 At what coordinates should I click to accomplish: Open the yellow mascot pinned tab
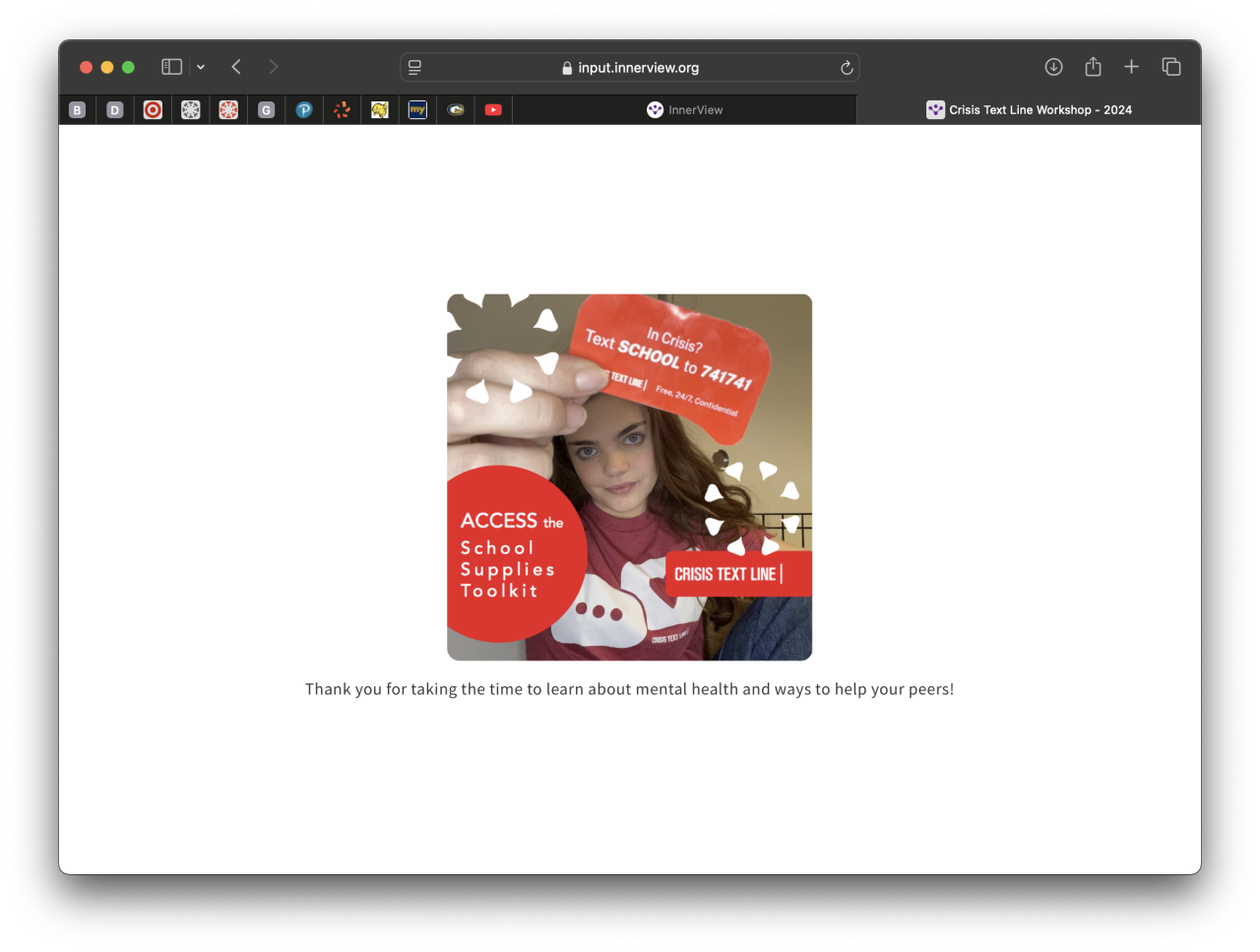click(x=380, y=110)
